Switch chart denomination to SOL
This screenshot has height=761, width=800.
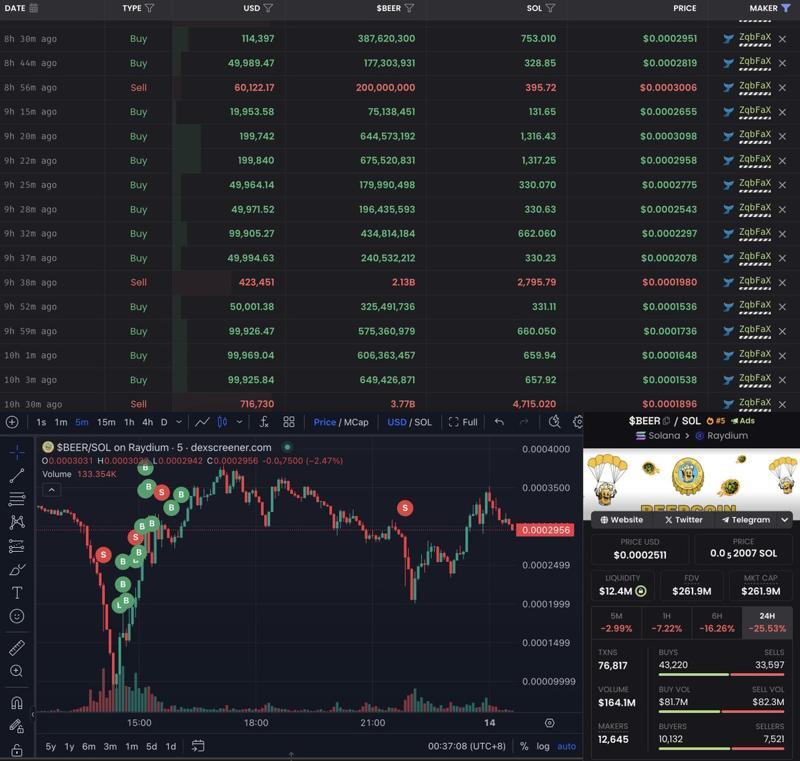423,422
